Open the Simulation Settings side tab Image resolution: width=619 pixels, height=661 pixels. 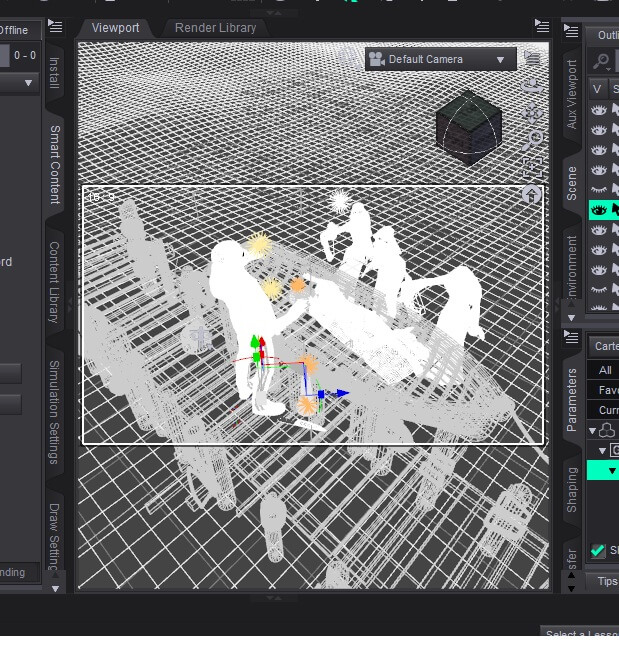click(55, 412)
